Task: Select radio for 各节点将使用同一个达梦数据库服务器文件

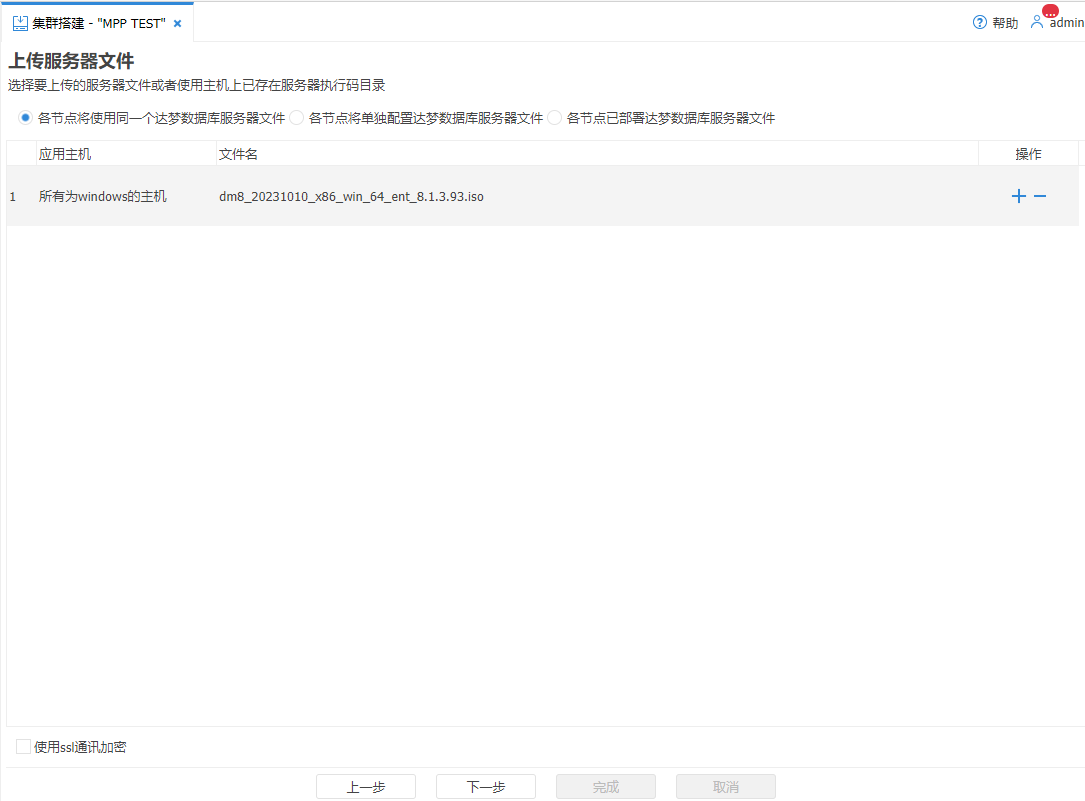Action: click(24, 117)
